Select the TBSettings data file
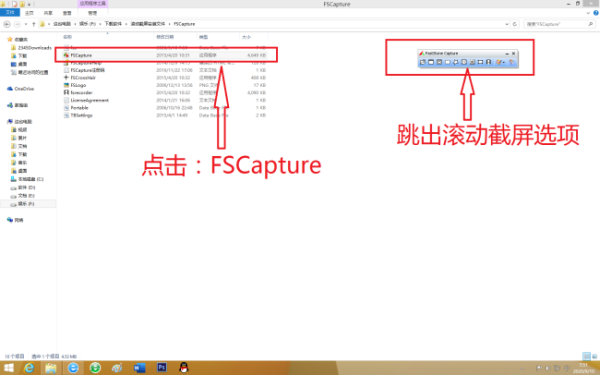Image resolution: width=600 pixels, height=375 pixels. point(165,115)
